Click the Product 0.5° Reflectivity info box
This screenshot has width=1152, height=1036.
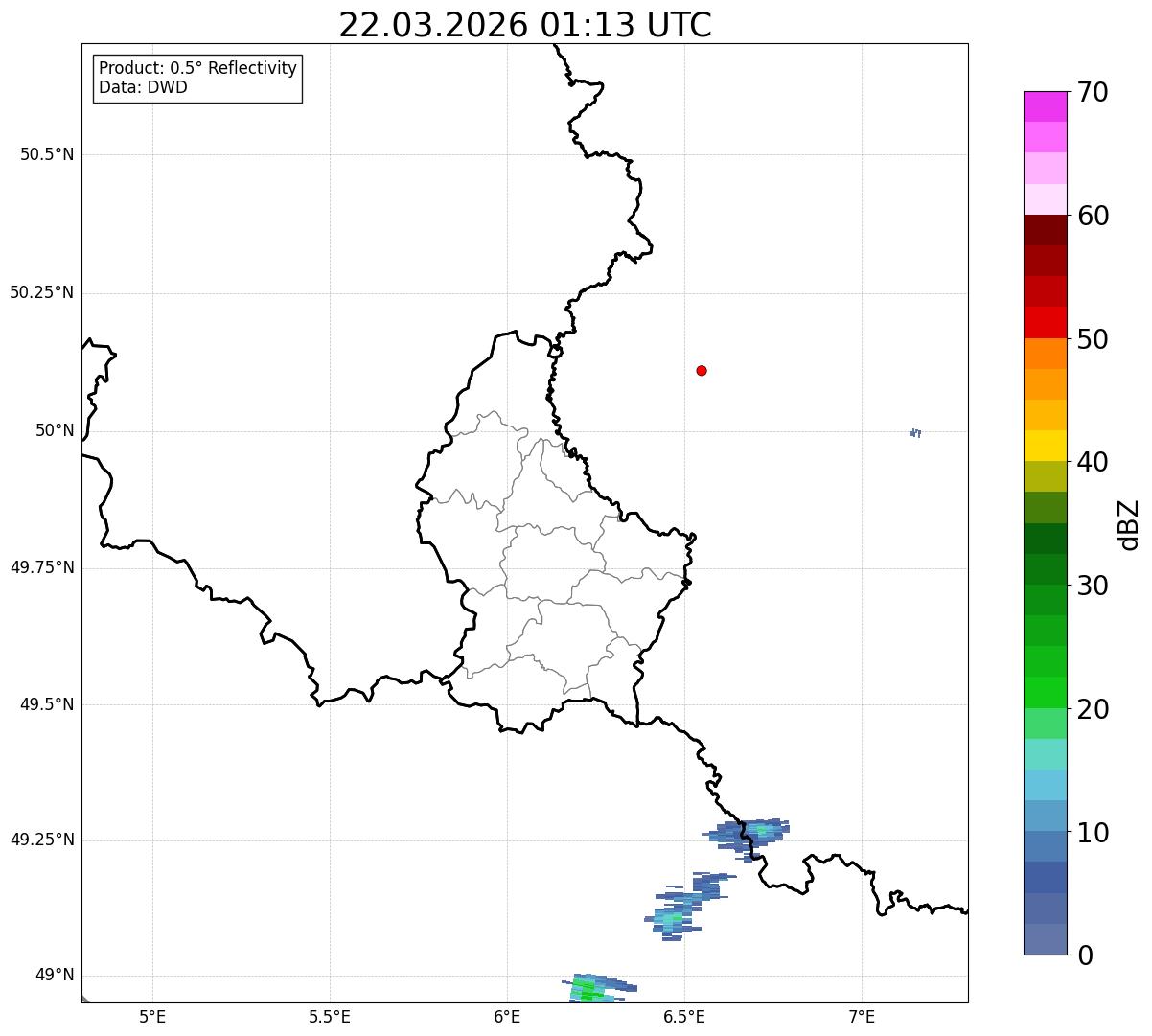(197, 79)
